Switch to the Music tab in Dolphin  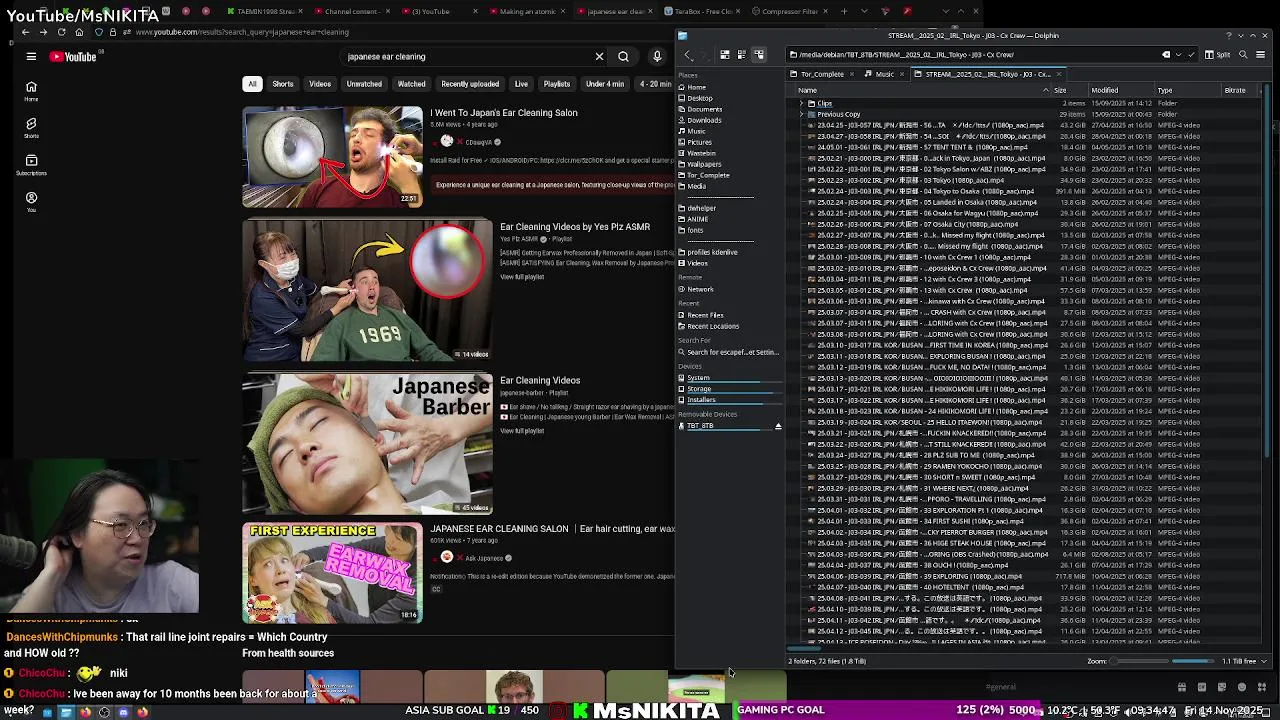point(885,74)
